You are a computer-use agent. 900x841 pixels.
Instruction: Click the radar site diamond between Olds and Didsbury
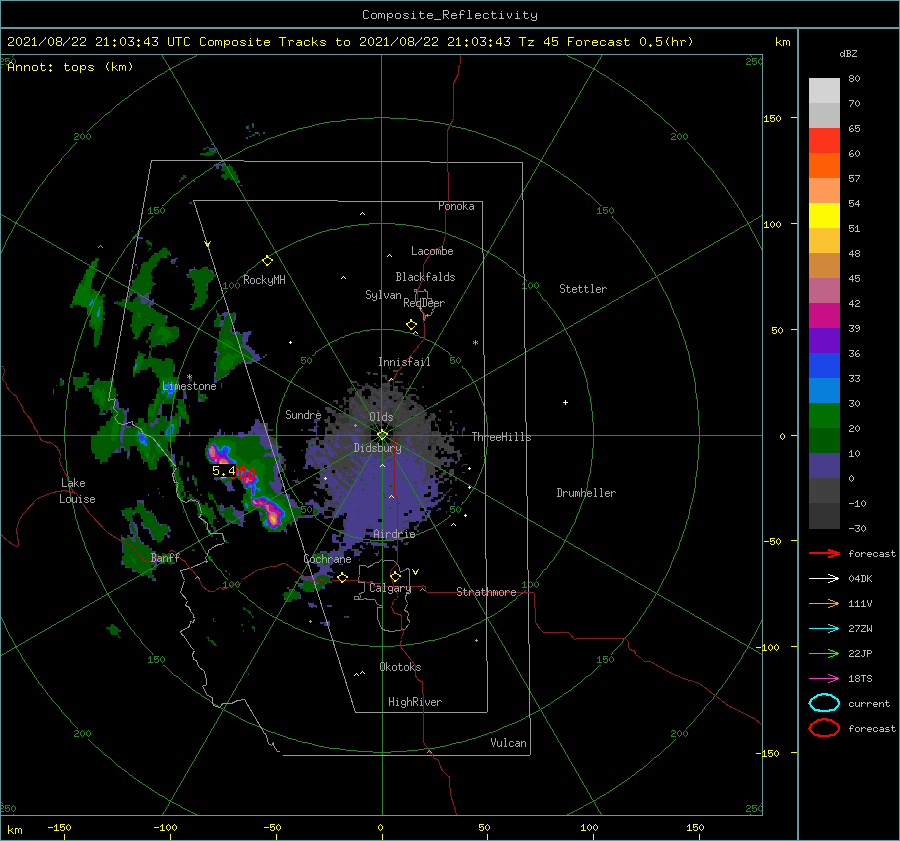tap(382, 435)
